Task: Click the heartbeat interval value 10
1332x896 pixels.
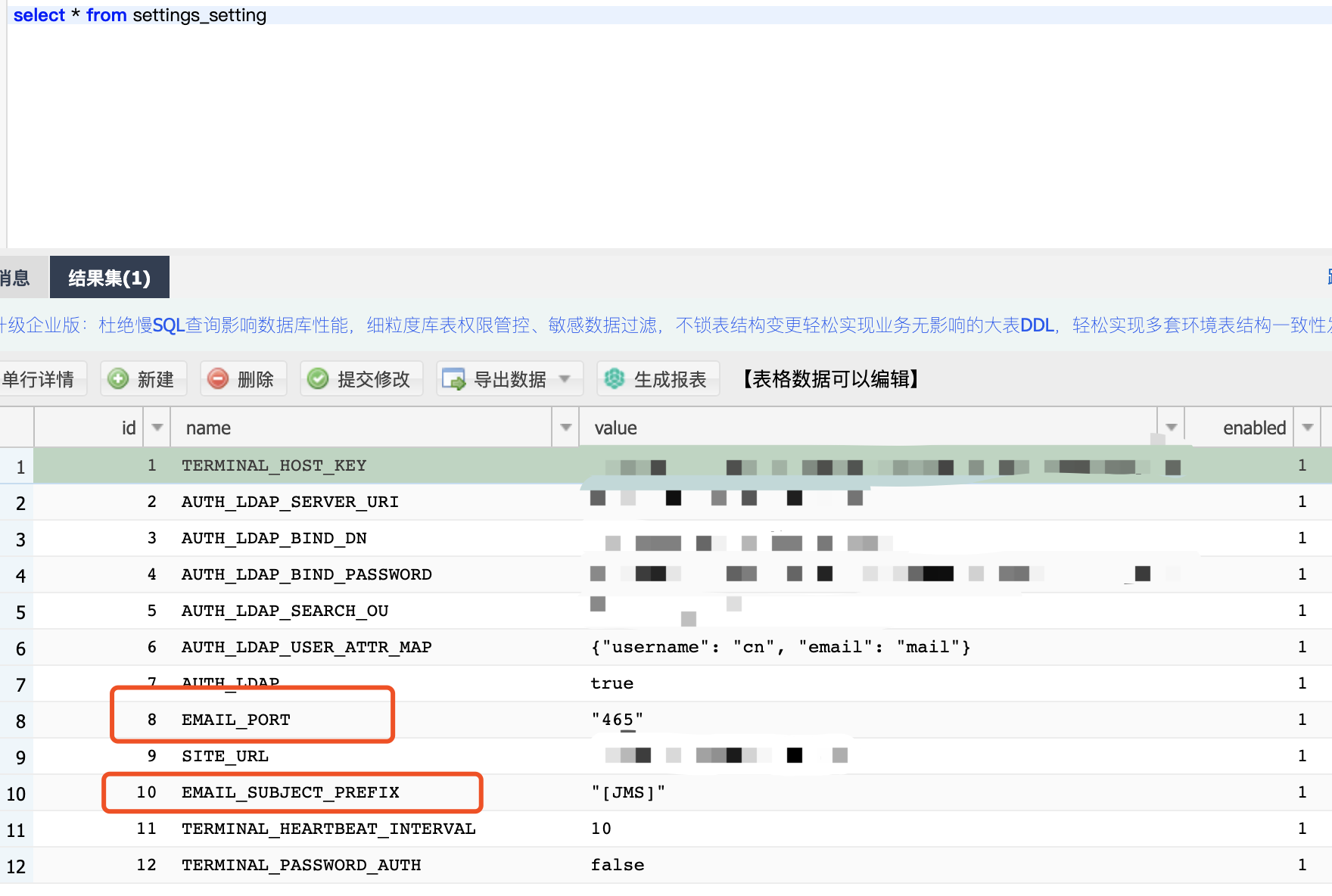Action: pos(601,829)
